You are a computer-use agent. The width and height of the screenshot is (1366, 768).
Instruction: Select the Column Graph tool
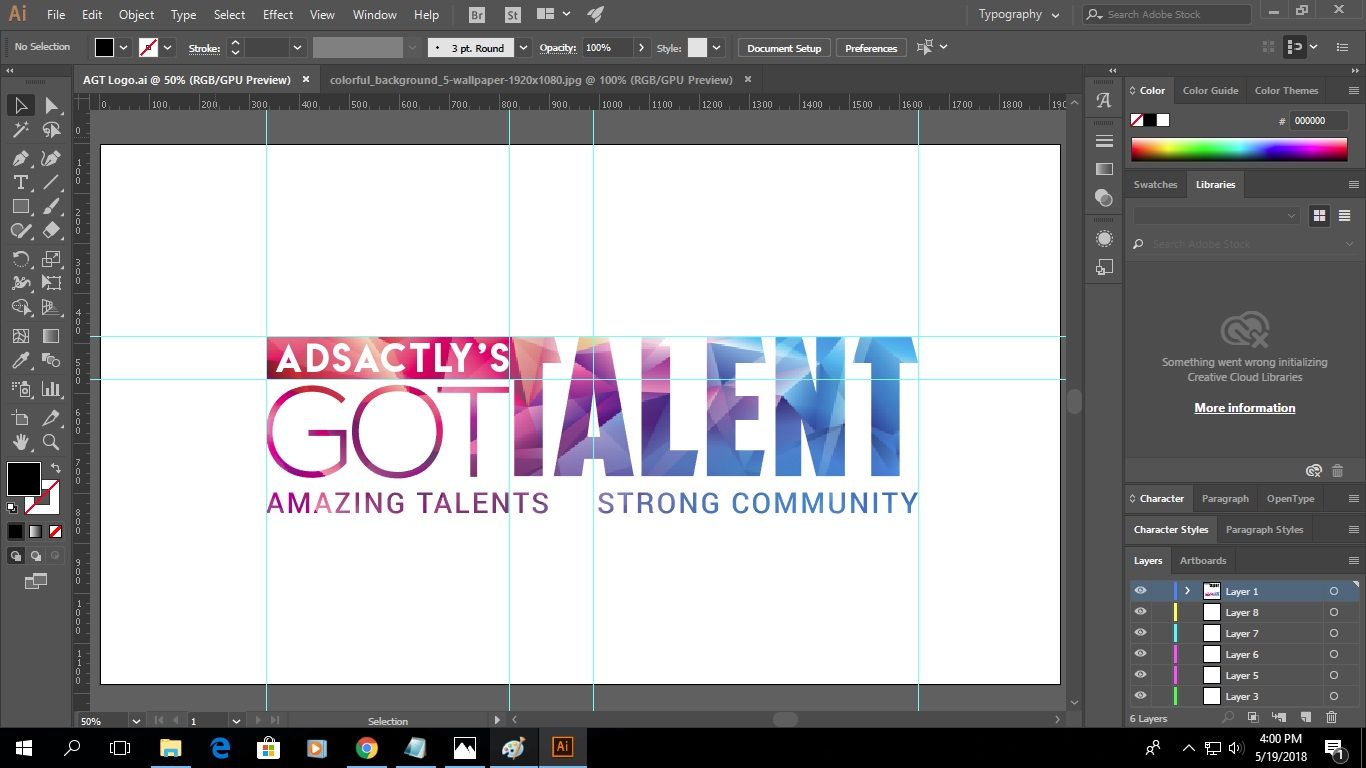tap(51, 389)
